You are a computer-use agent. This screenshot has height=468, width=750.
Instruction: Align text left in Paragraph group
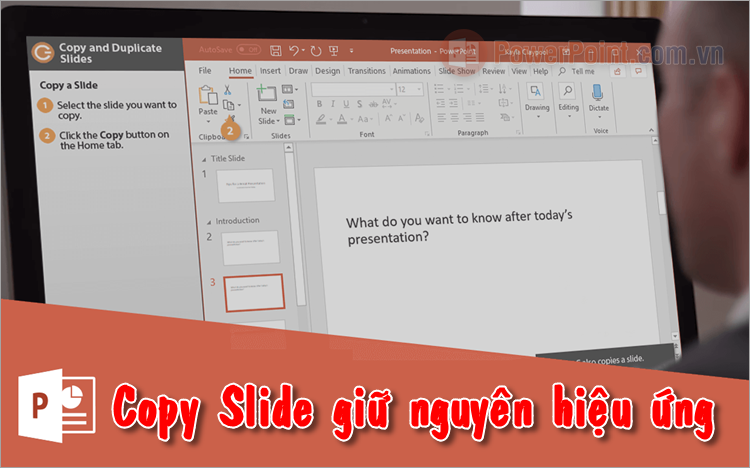441,117
